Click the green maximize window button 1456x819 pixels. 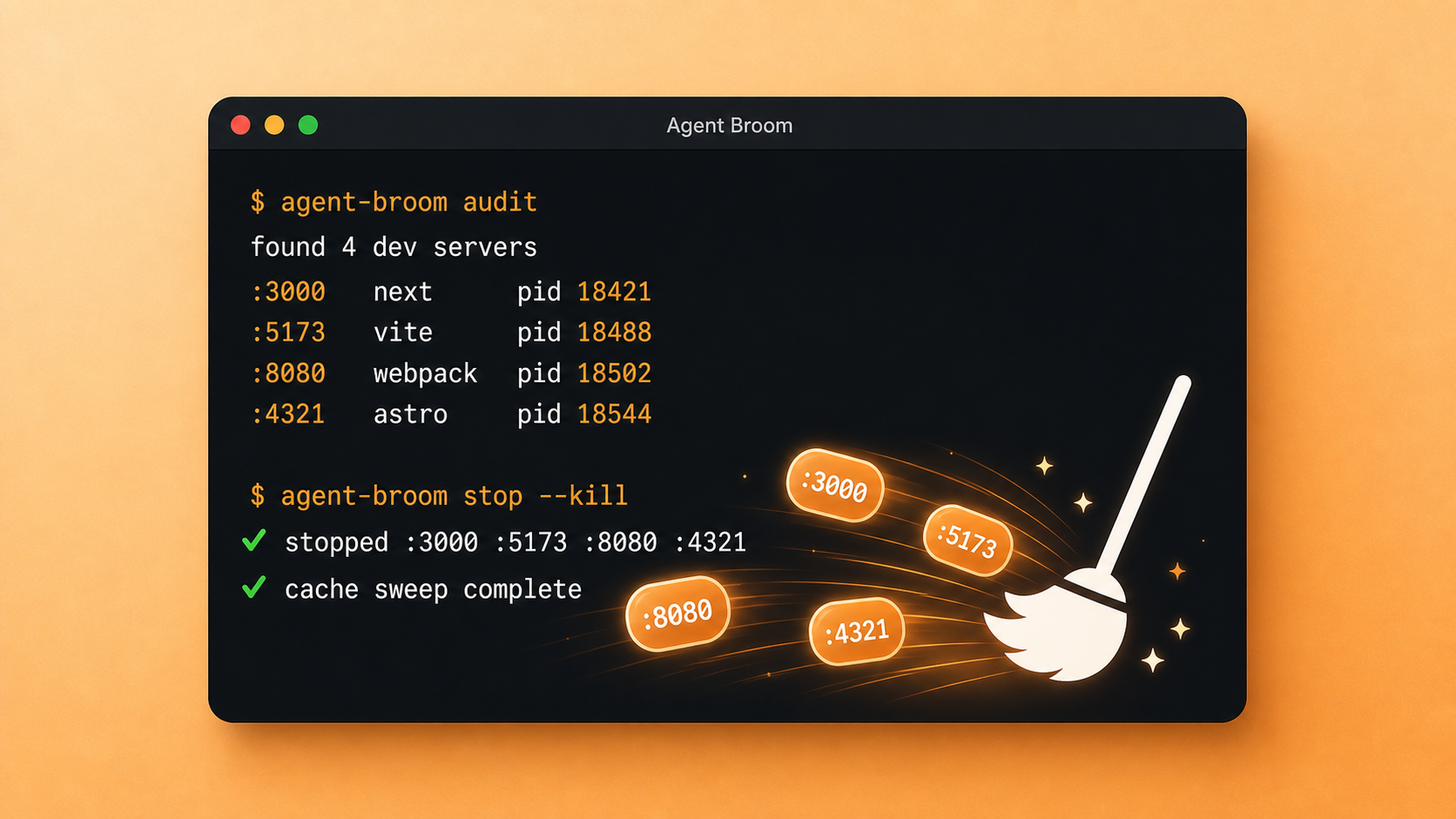point(308,124)
